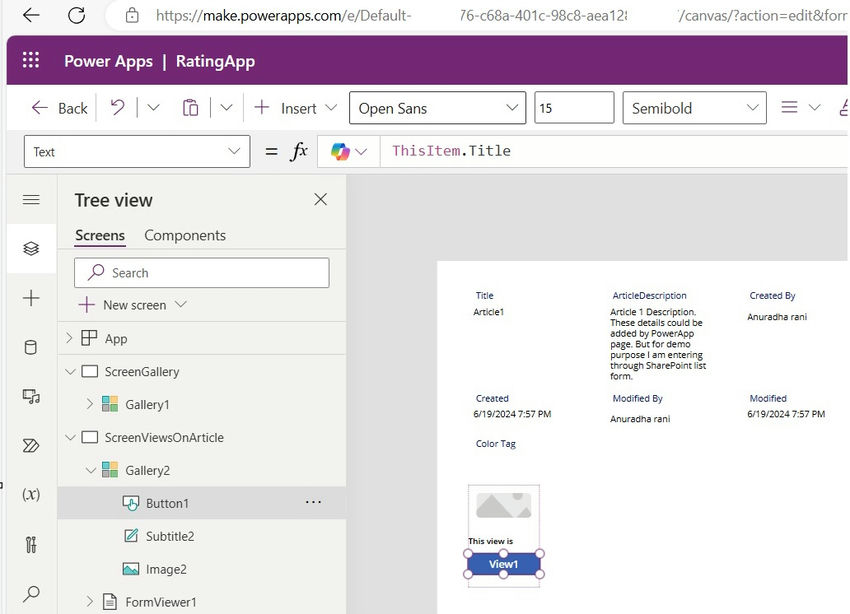850x614 pixels.
Task: Select the App item in tree
Action: (116, 339)
